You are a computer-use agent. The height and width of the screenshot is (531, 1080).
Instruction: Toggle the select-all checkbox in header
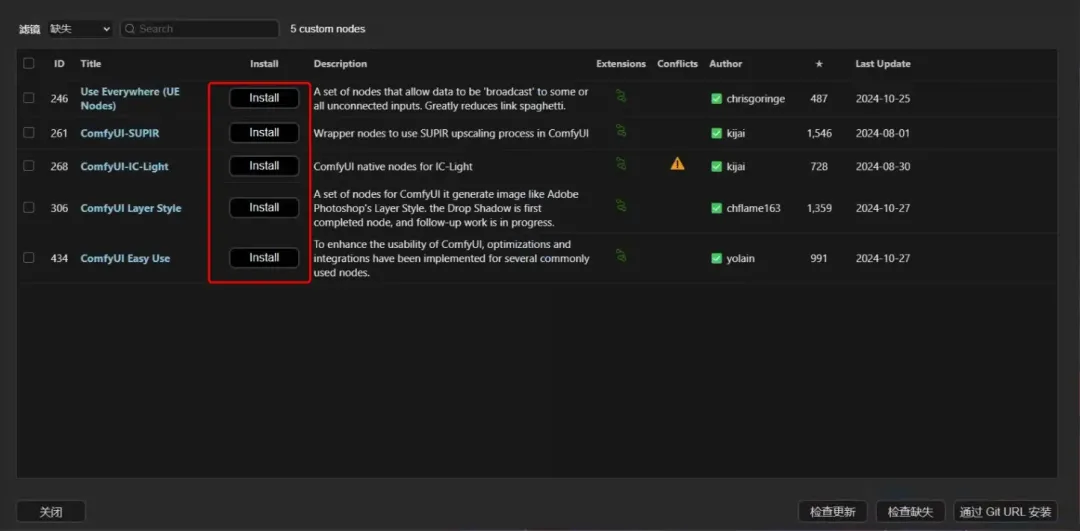28,63
